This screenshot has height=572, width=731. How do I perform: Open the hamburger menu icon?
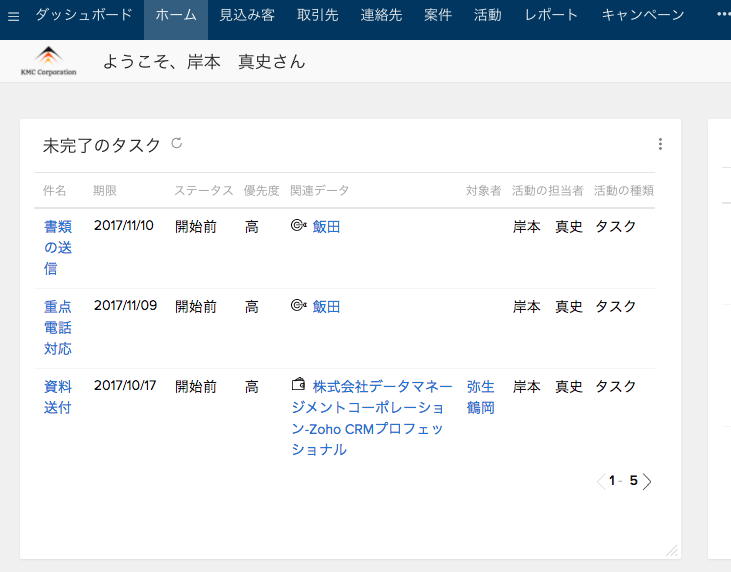14,17
